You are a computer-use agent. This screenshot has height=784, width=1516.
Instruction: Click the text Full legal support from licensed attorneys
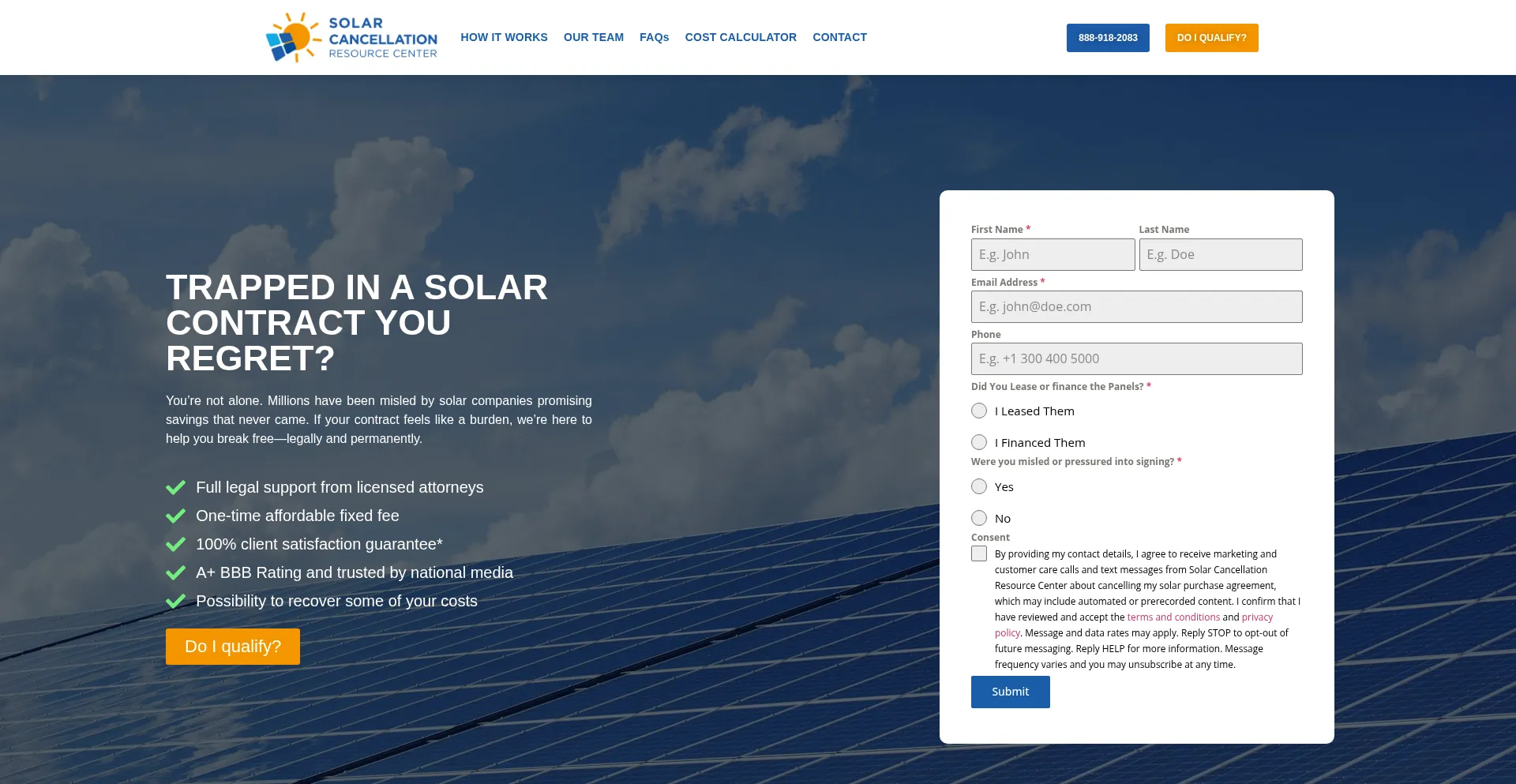click(340, 487)
